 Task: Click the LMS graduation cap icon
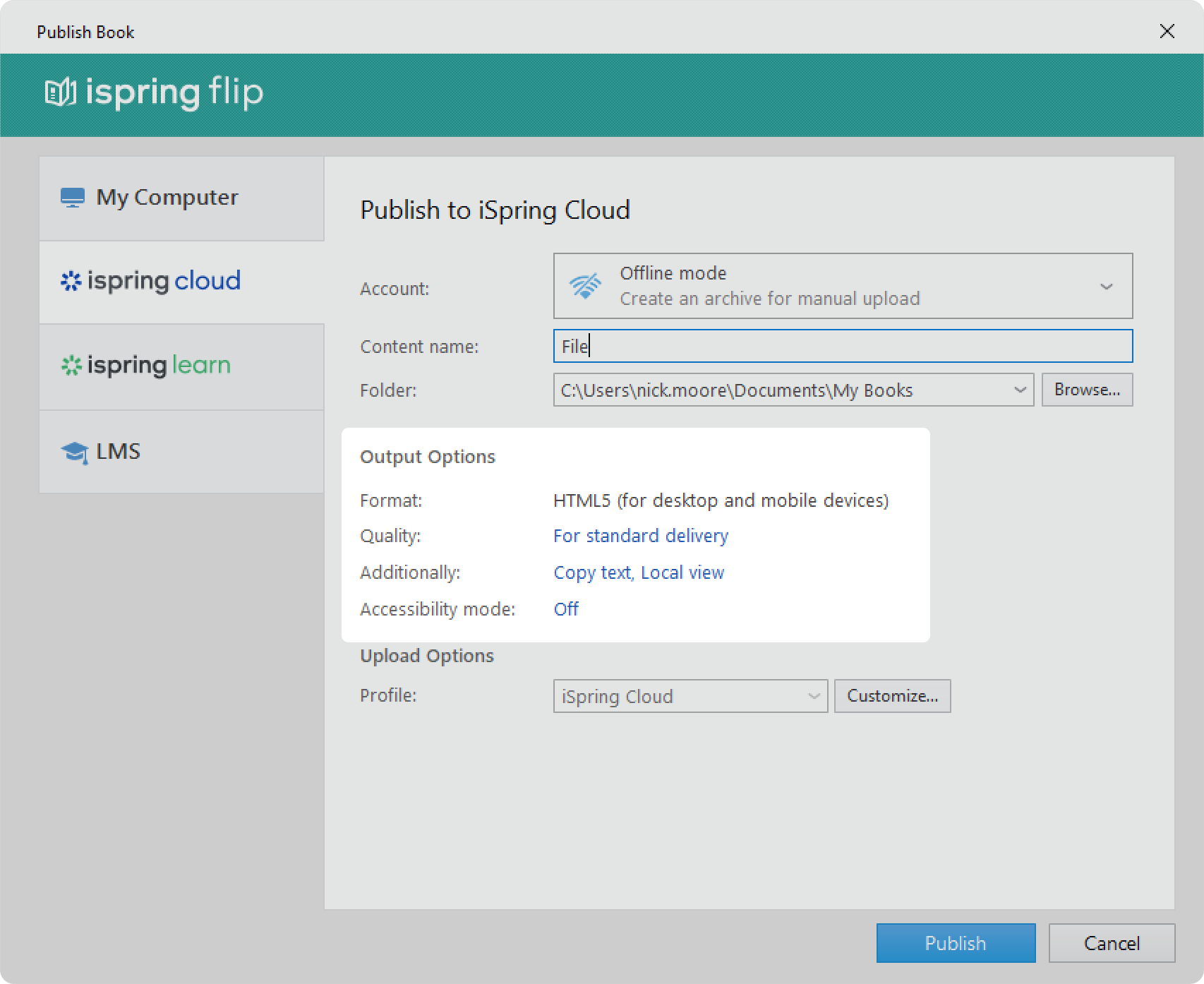(74, 452)
